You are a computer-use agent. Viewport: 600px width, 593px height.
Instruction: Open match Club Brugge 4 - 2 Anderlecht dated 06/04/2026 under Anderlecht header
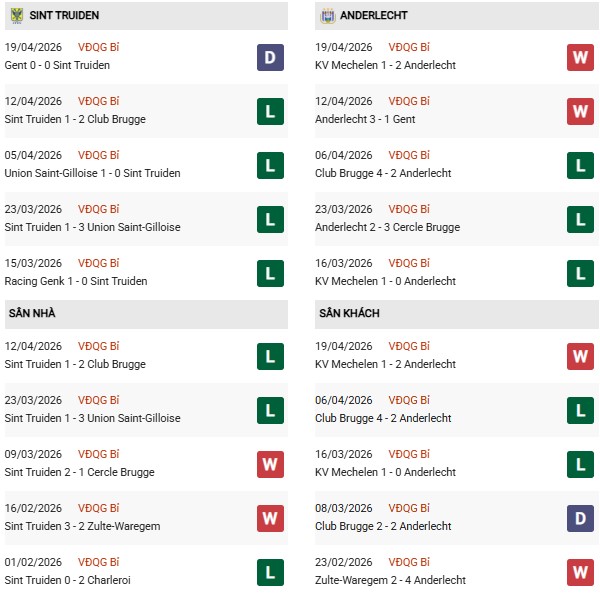(x=385, y=173)
